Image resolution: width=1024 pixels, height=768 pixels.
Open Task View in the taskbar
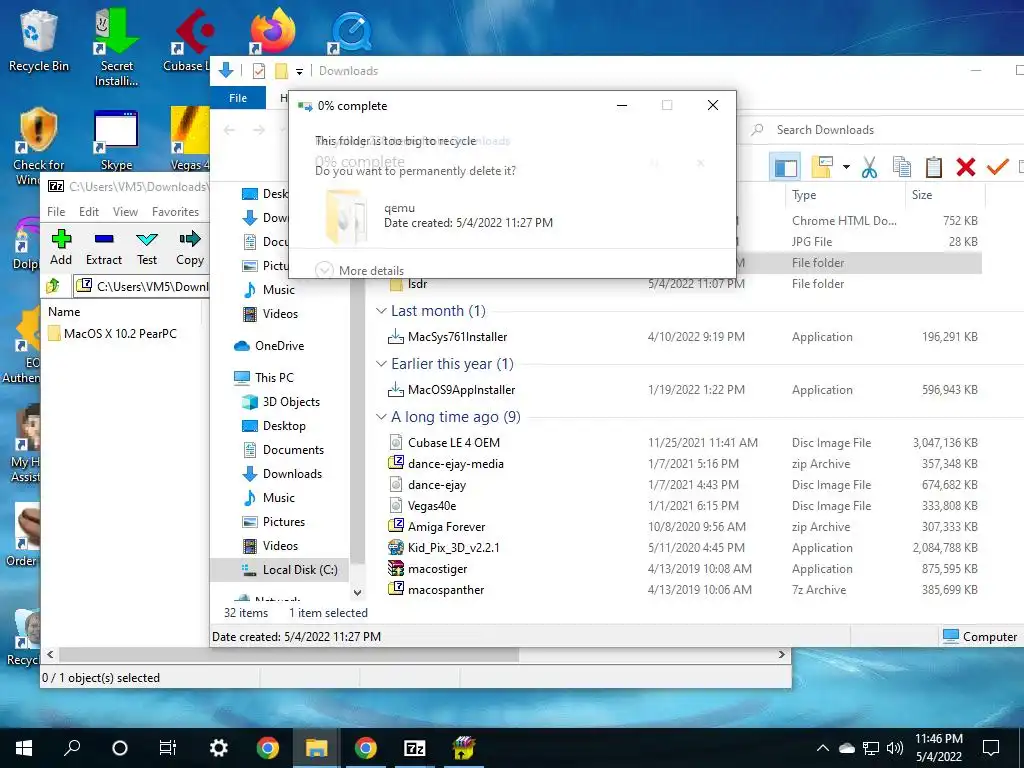(x=168, y=748)
